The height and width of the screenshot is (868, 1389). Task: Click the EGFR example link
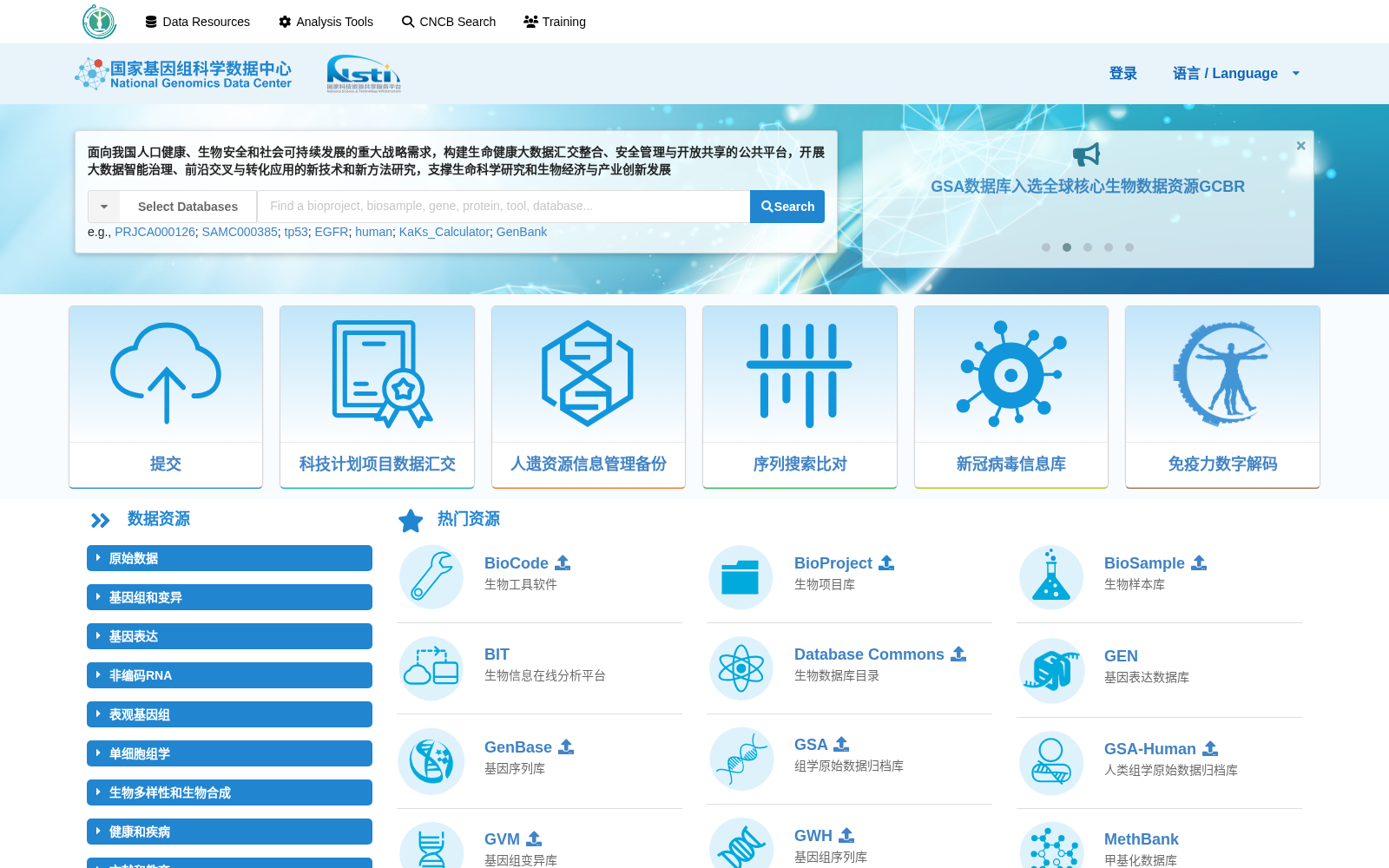pos(332,232)
